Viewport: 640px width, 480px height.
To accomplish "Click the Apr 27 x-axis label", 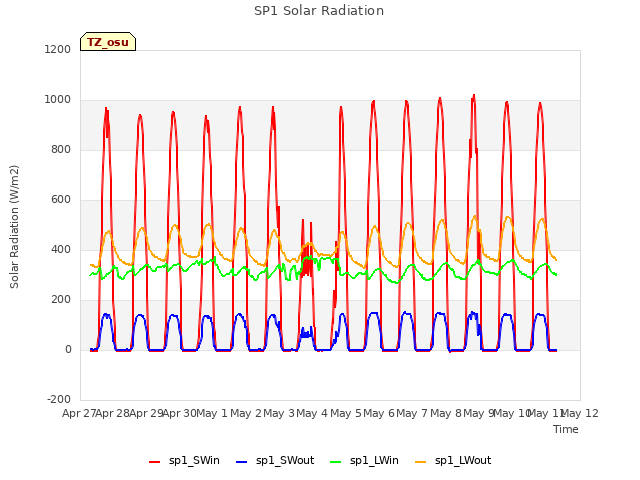I will pyautogui.click(x=79, y=413).
